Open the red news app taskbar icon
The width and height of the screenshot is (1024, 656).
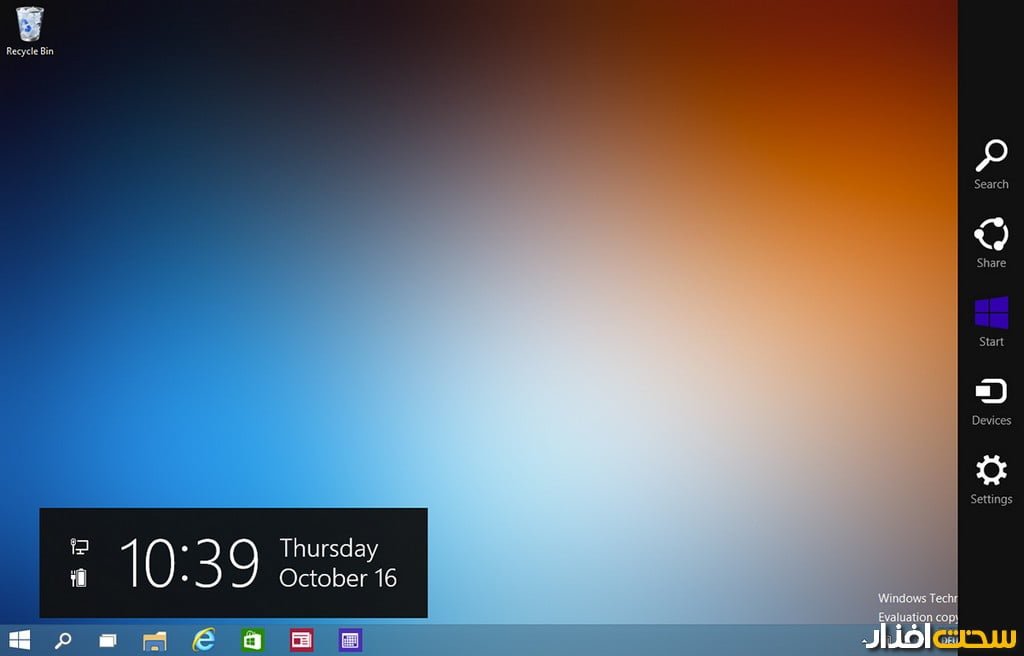(x=301, y=640)
